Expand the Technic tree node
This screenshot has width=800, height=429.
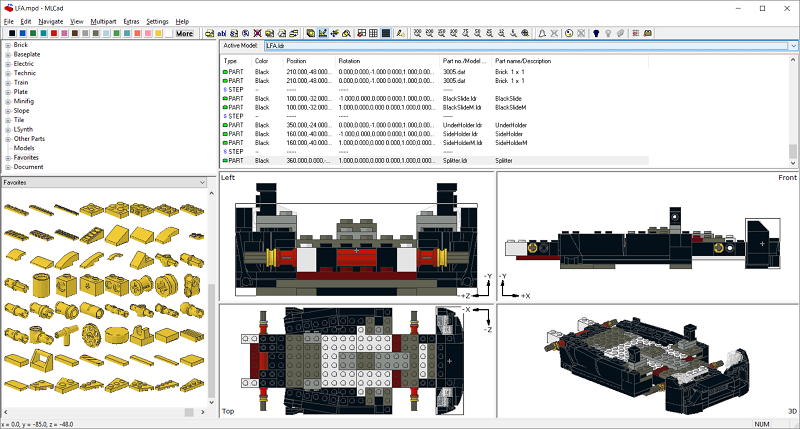(8, 73)
